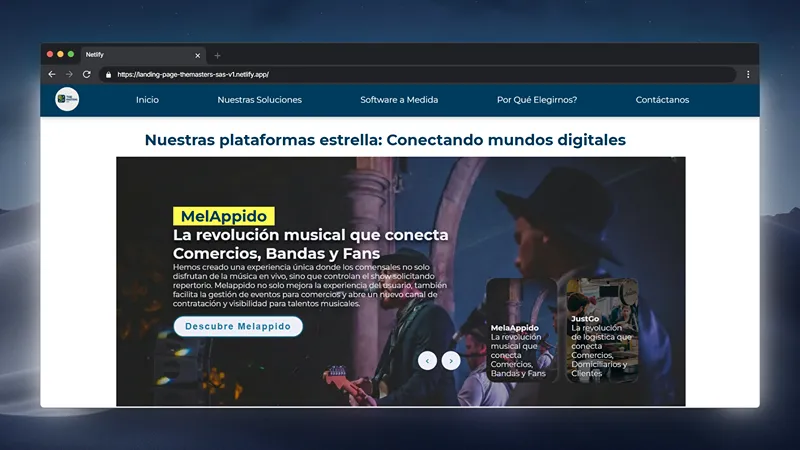800x450 pixels.
Task: Click the padlock icon in the address bar
Action: click(x=108, y=74)
